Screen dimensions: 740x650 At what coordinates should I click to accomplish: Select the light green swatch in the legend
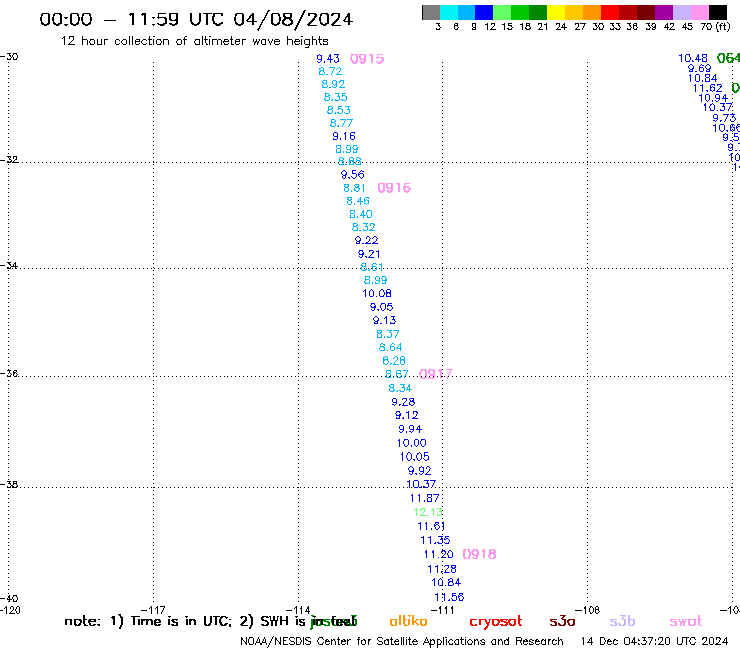(x=502, y=12)
